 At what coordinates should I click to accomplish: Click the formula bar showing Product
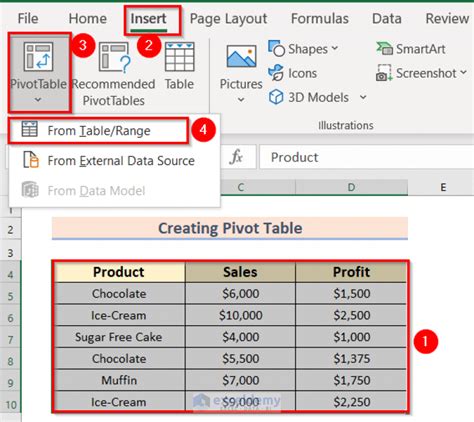pyautogui.click(x=367, y=157)
